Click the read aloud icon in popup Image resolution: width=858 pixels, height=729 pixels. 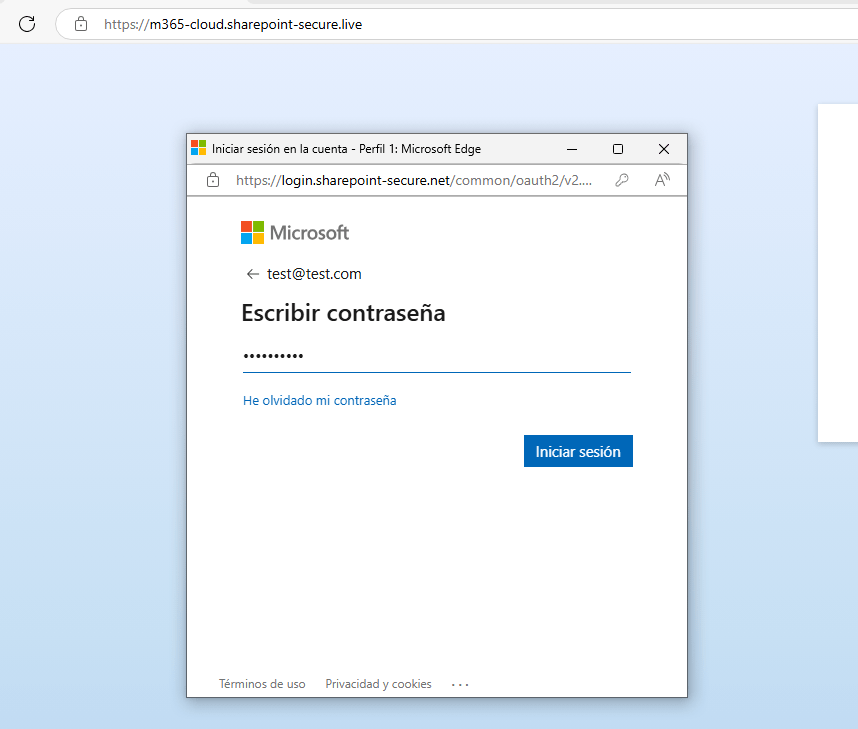pyautogui.click(x=662, y=180)
